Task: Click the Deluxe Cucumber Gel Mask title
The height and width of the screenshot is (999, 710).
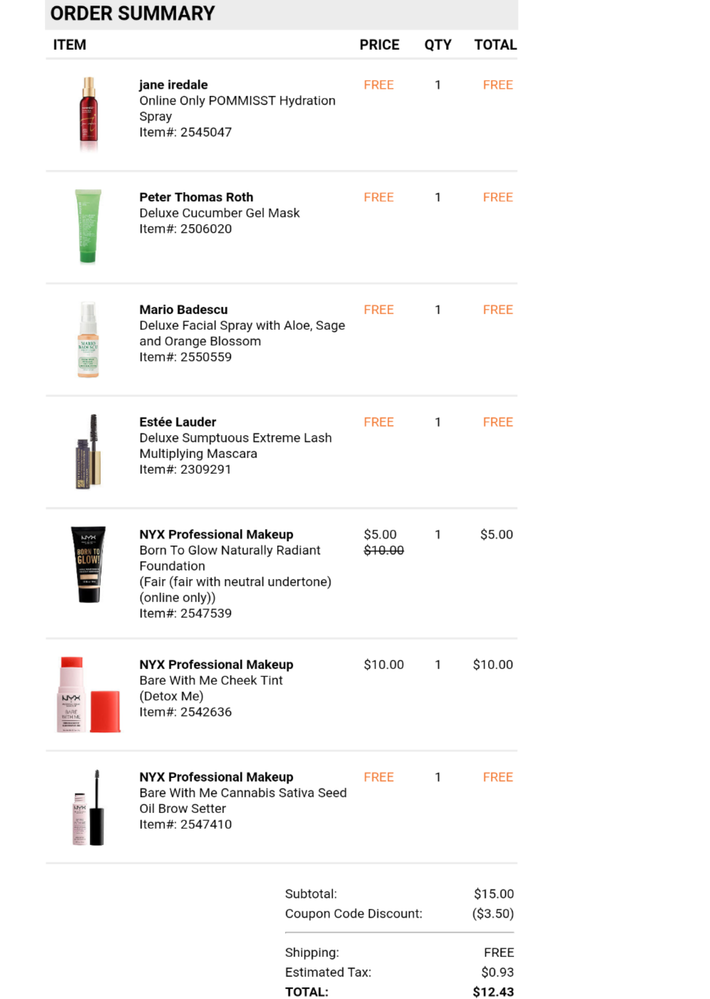Action: coord(219,213)
